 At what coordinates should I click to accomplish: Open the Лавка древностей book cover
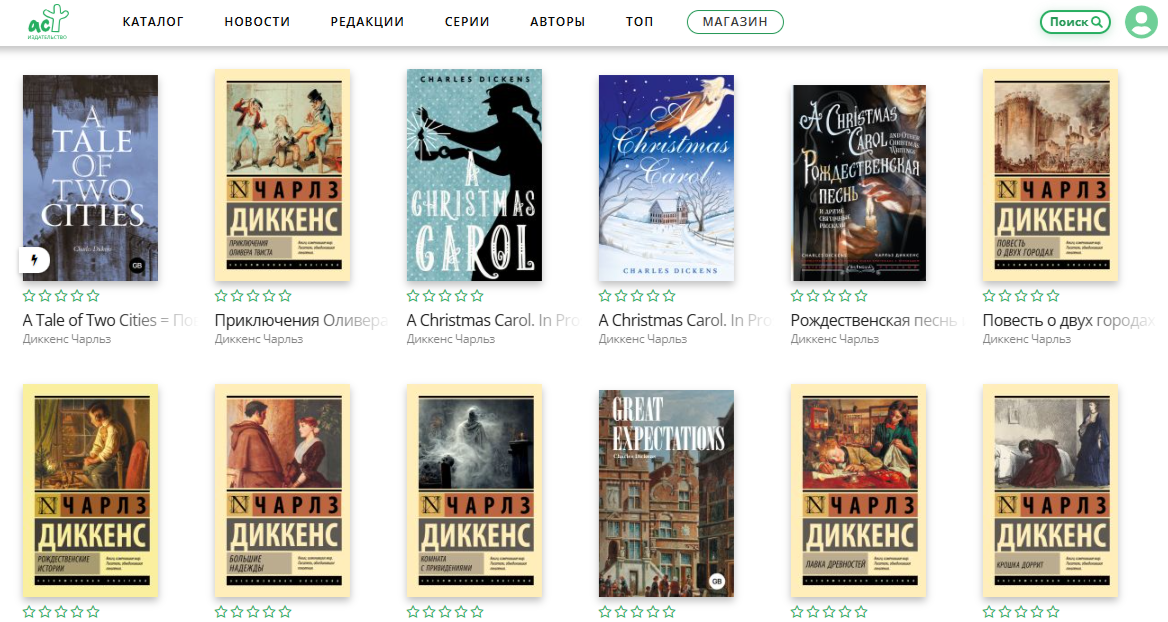[858, 490]
